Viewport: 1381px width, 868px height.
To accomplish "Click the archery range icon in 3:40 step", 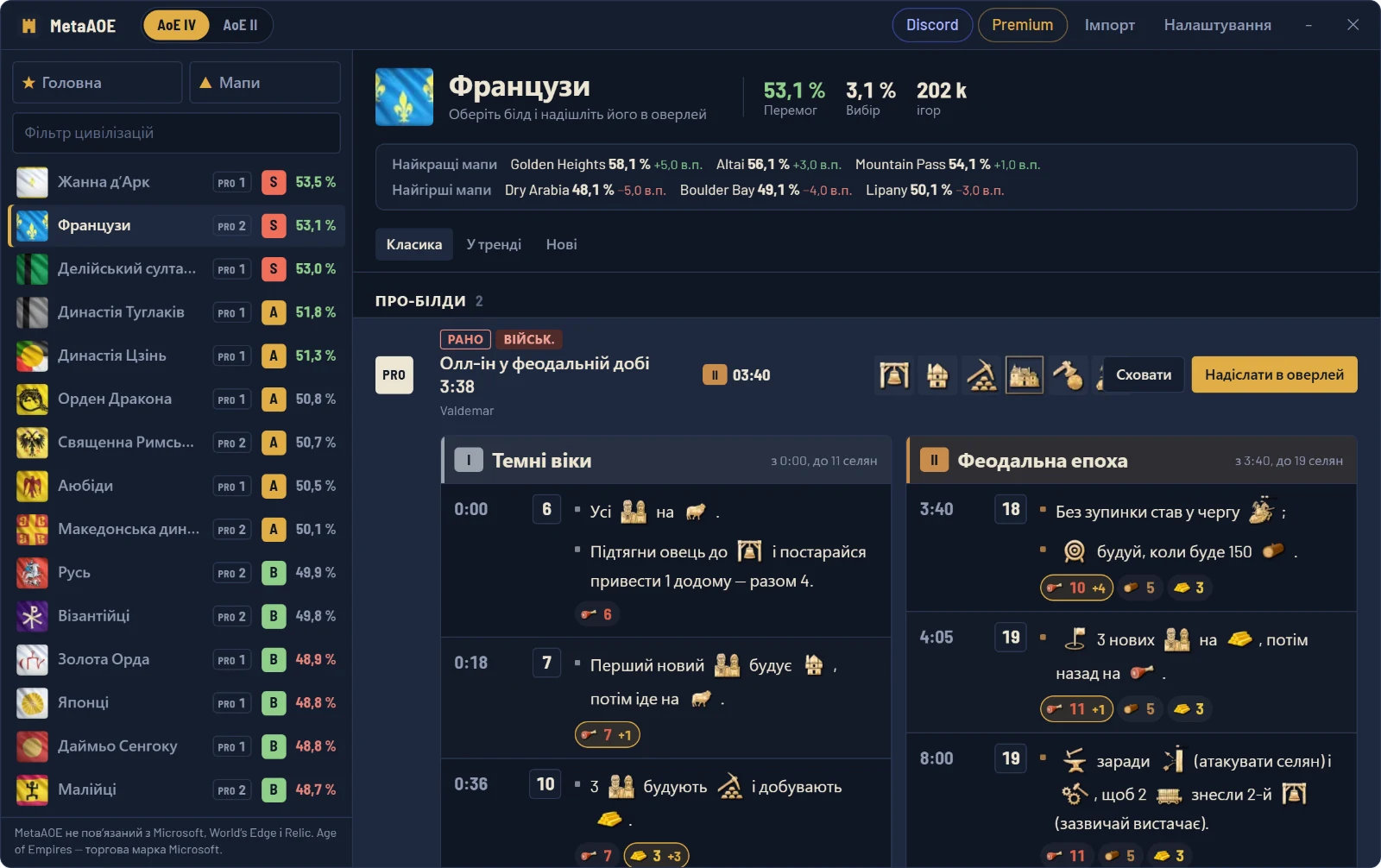I will click(1074, 551).
